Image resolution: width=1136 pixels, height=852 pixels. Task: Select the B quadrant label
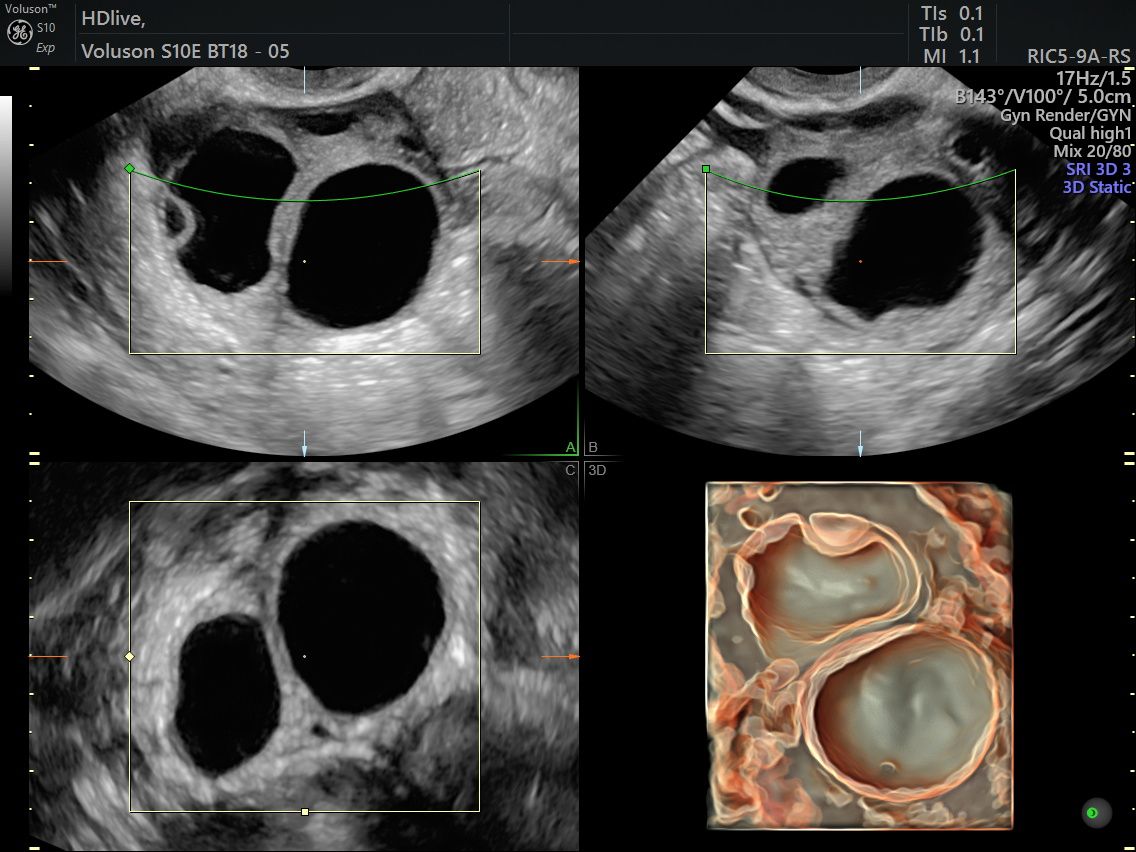coord(593,447)
